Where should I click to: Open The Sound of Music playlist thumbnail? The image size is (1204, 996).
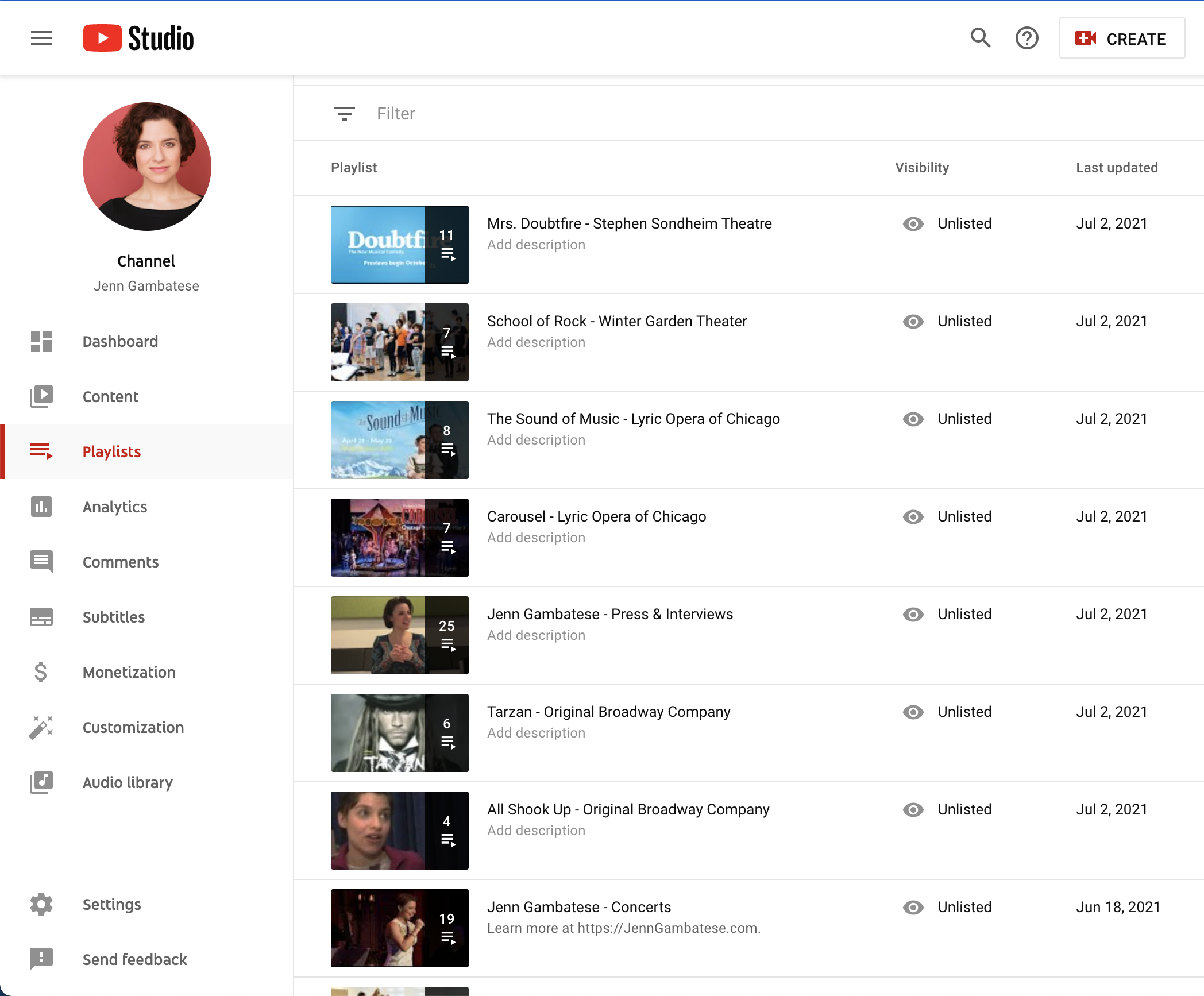tap(400, 440)
